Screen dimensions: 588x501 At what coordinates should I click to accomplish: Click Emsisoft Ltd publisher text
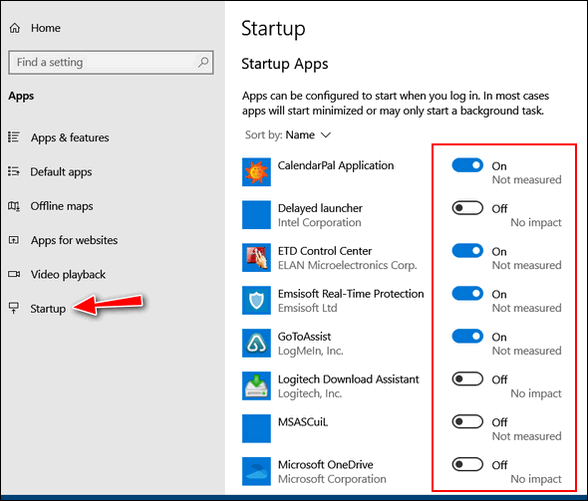[308, 308]
